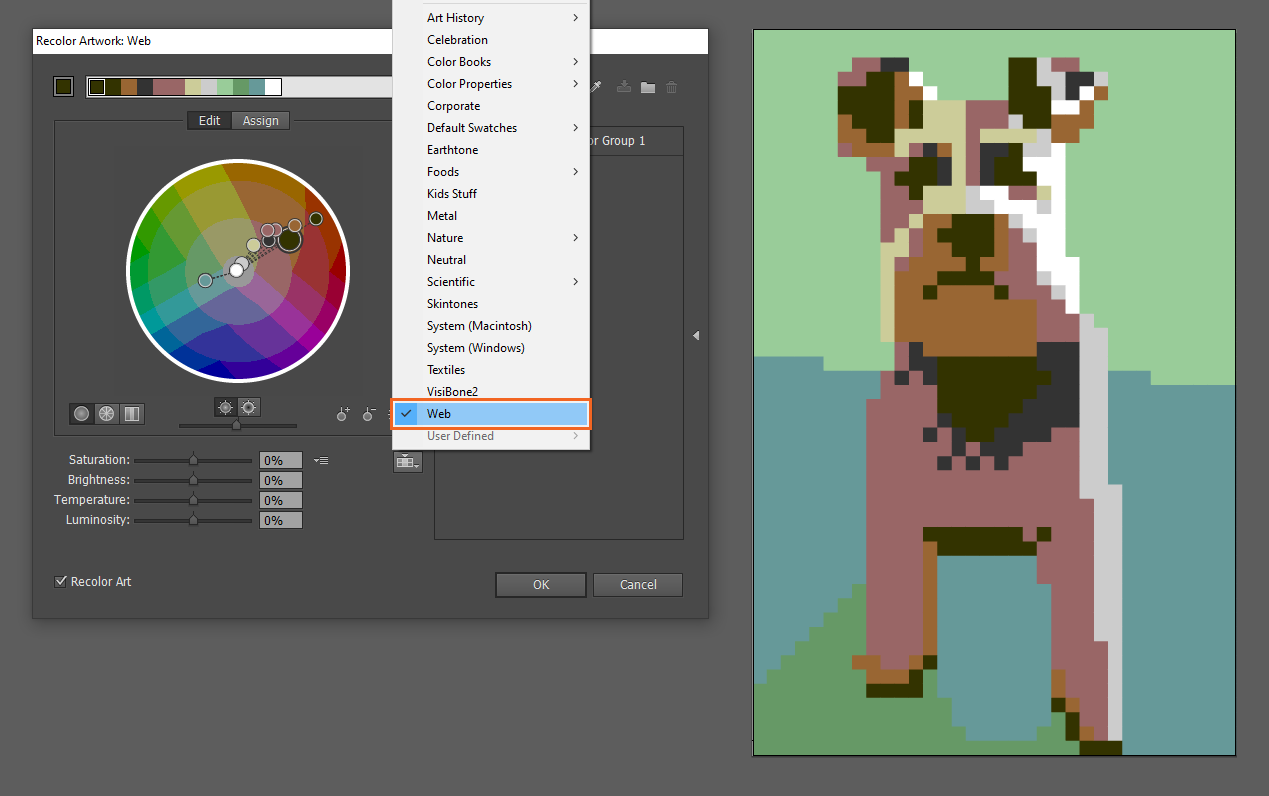Click the Saturation slider handle

[193, 460]
